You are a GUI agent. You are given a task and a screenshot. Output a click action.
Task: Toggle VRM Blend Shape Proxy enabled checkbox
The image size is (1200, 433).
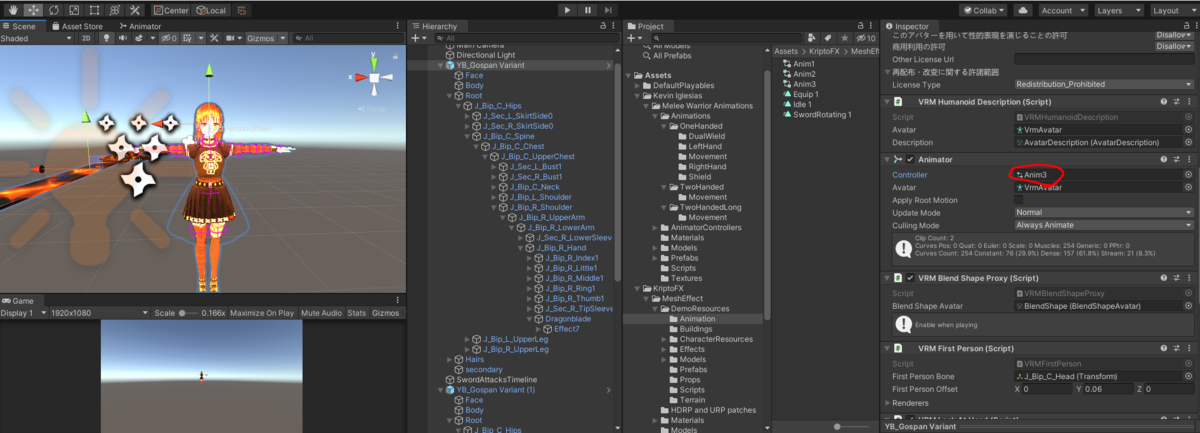pos(910,277)
